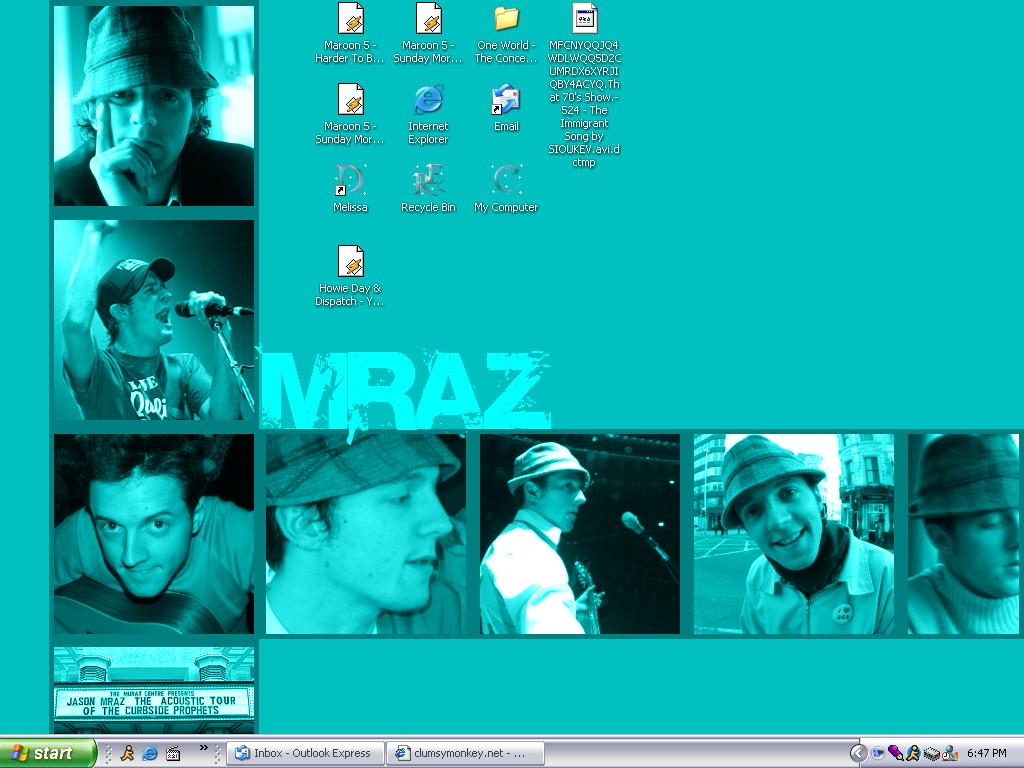The height and width of the screenshot is (768, 1024).
Task: Switch to Inbox - Outlook Express window
Action: click(x=305, y=753)
